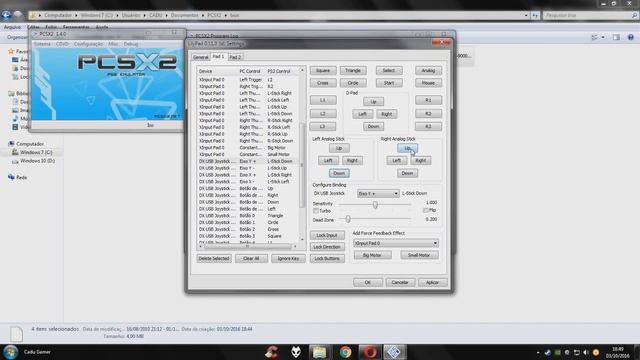This screenshot has height=360, width=640.
Task: Click the Lock Direction button
Action: coord(327,247)
